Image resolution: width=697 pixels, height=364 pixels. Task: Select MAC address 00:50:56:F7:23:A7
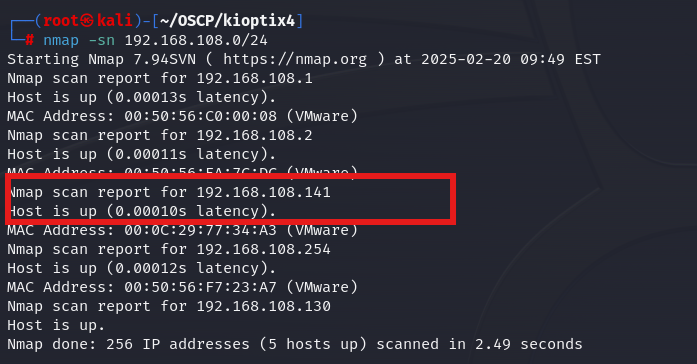click(200, 287)
